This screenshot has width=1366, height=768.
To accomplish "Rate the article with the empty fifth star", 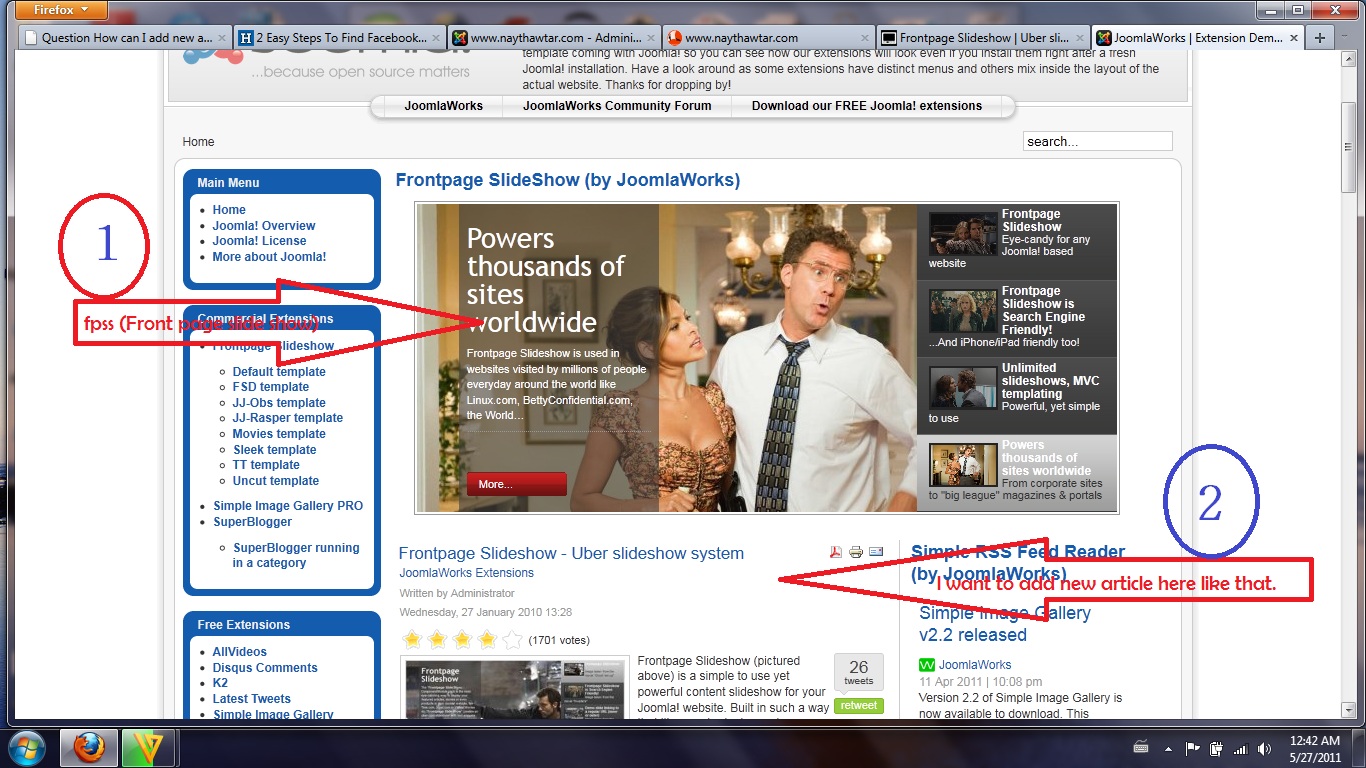I will point(511,640).
